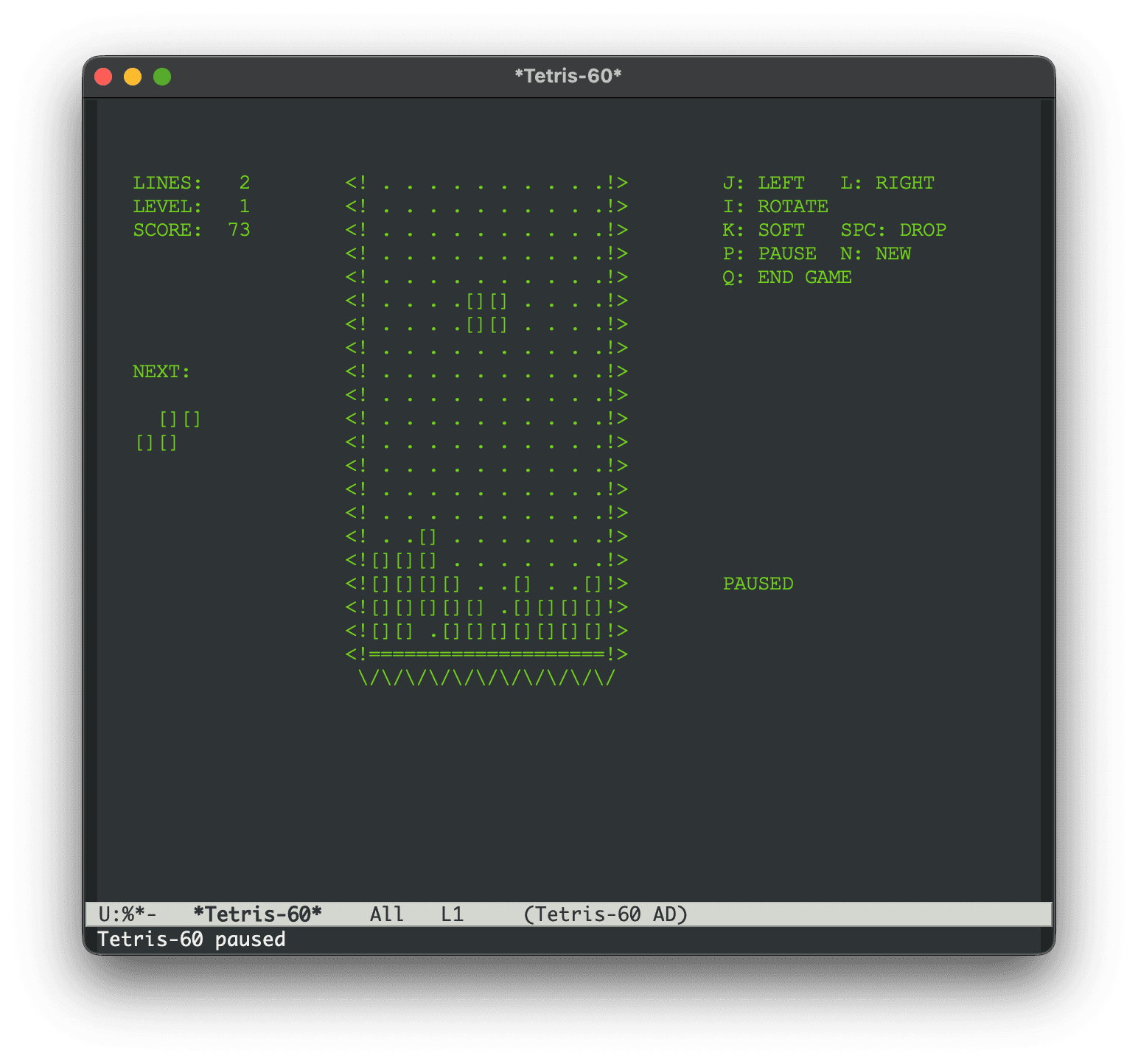Click the zigzag base under the playfield
1138x1064 pixels.
[486, 678]
